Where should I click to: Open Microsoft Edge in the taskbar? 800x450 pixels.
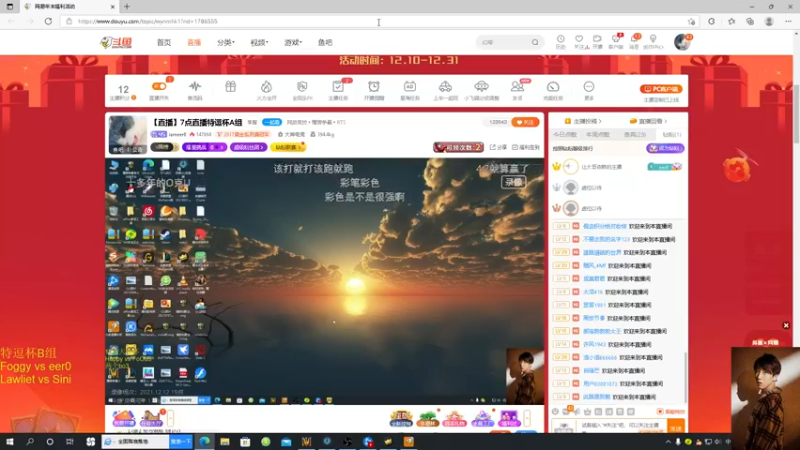tap(205, 442)
